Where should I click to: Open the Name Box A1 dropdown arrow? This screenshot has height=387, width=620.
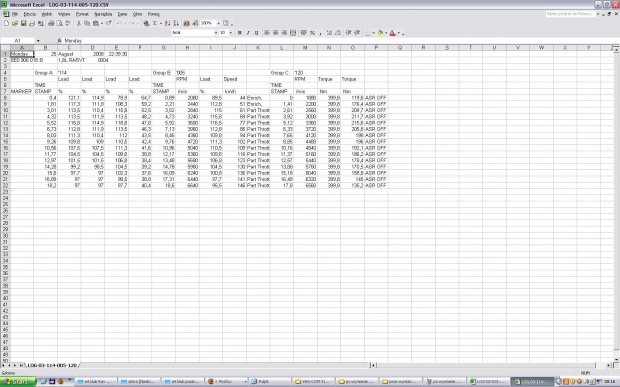tap(38, 41)
